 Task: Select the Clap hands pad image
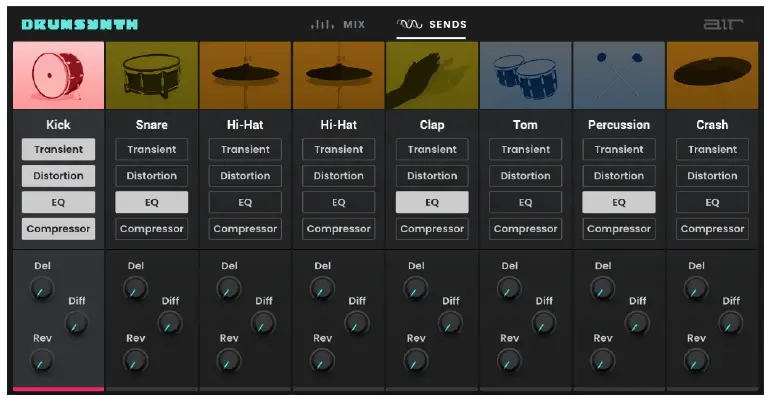432,75
